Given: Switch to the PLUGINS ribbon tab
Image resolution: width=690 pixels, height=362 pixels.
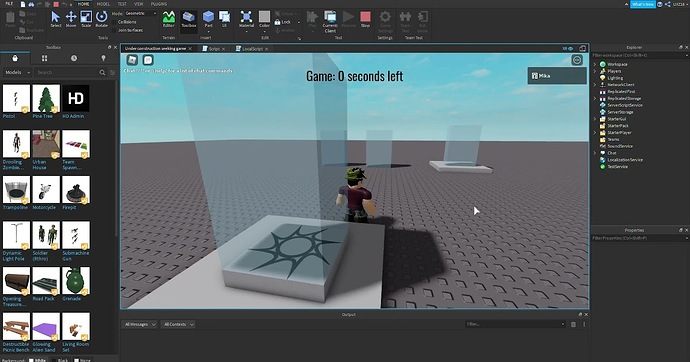Looking at the screenshot, I should pyautogui.click(x=159, y=4).
